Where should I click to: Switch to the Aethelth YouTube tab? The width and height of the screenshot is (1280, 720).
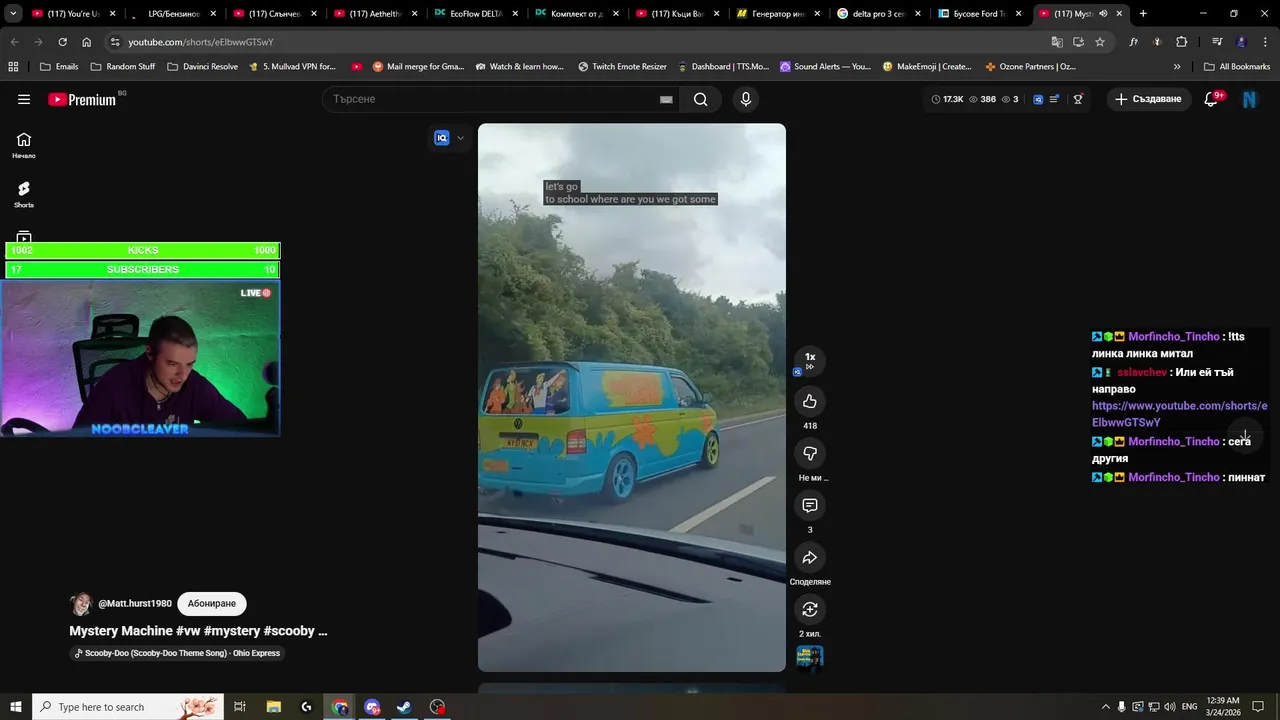point(373,14)
